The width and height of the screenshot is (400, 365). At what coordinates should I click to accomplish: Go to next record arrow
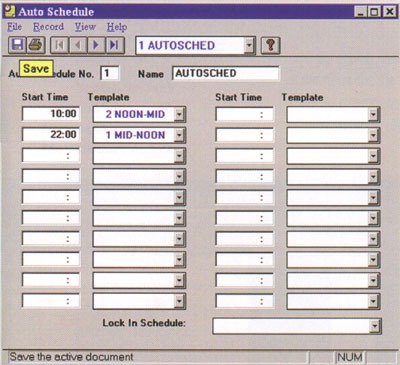pyautogui.click(x=96, y=45)
